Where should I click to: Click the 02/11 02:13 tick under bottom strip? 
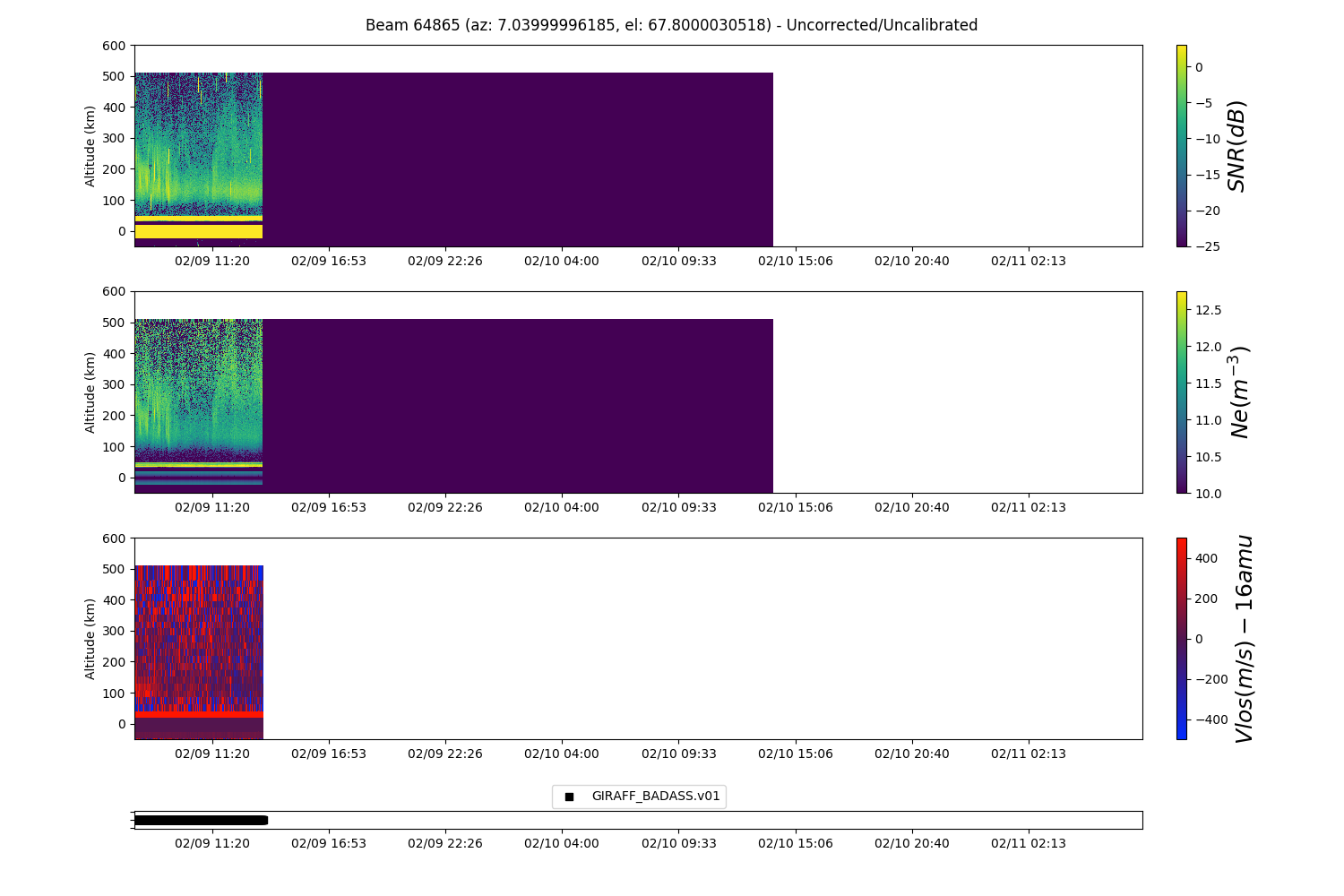[x=1028, y=843]
